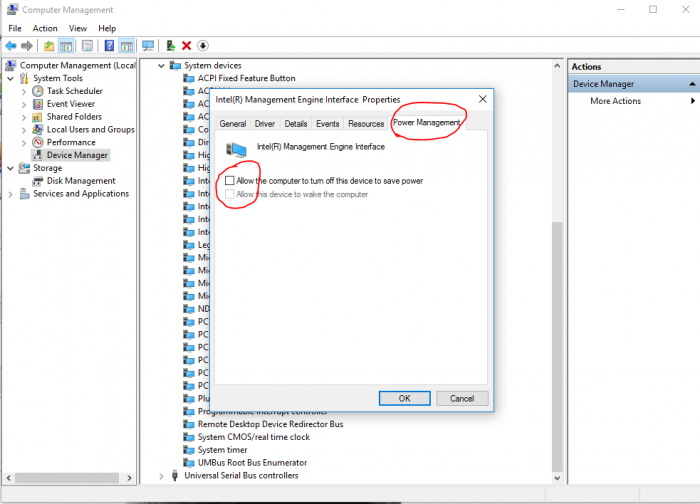Viewport: 700px width, 504px height.
Task: Click the device list scroll-up arrow
Action: point(557,66)
